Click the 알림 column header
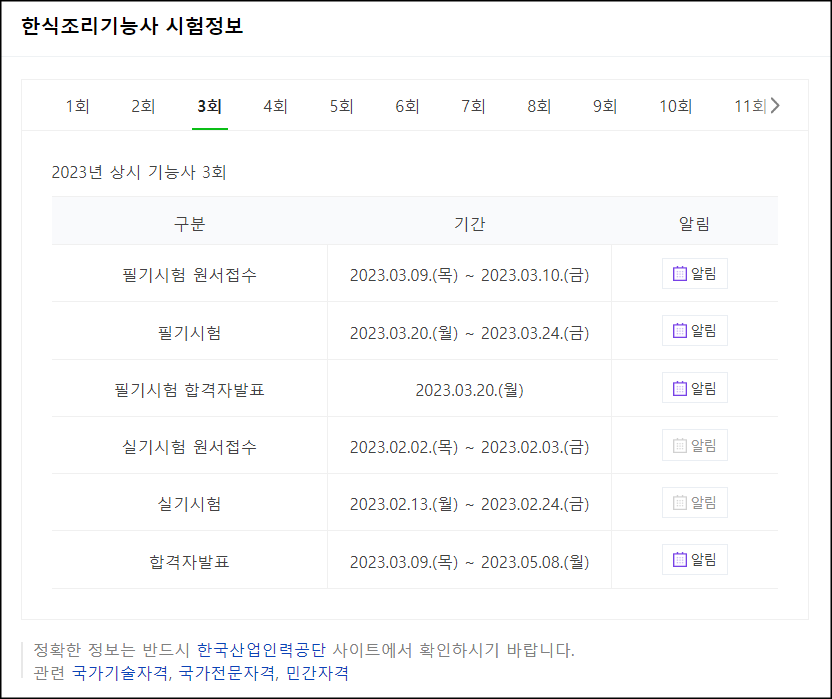 695,223
